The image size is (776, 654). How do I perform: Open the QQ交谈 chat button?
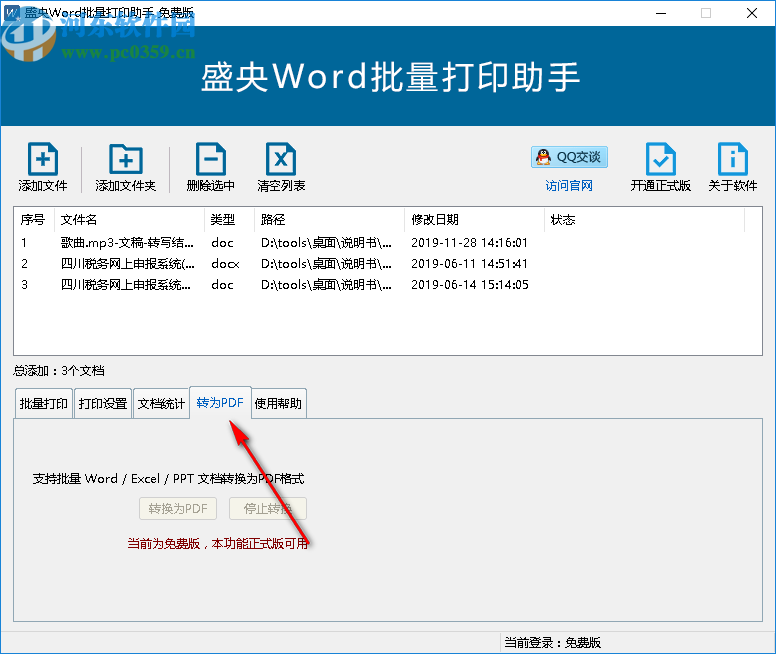[x=569, y=157]
